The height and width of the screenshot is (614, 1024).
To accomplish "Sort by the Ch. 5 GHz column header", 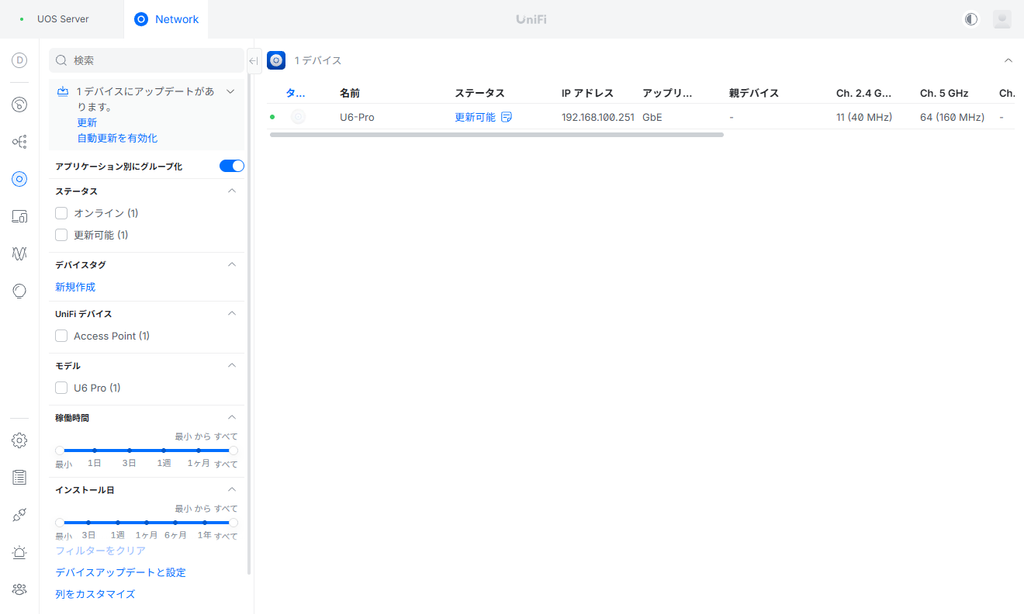I will pos(944,93).
